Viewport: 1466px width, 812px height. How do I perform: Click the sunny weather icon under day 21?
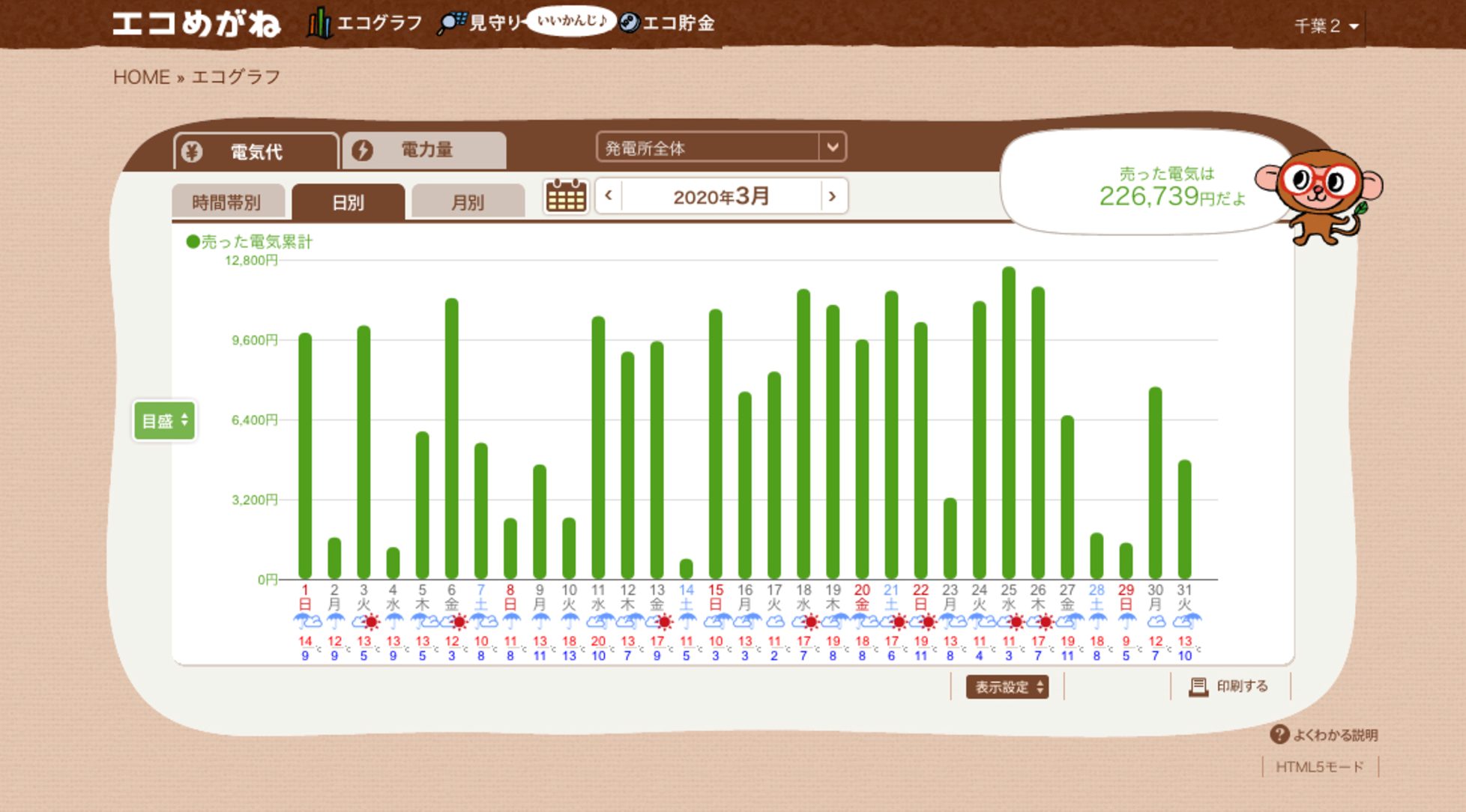[x=899, y=621]
